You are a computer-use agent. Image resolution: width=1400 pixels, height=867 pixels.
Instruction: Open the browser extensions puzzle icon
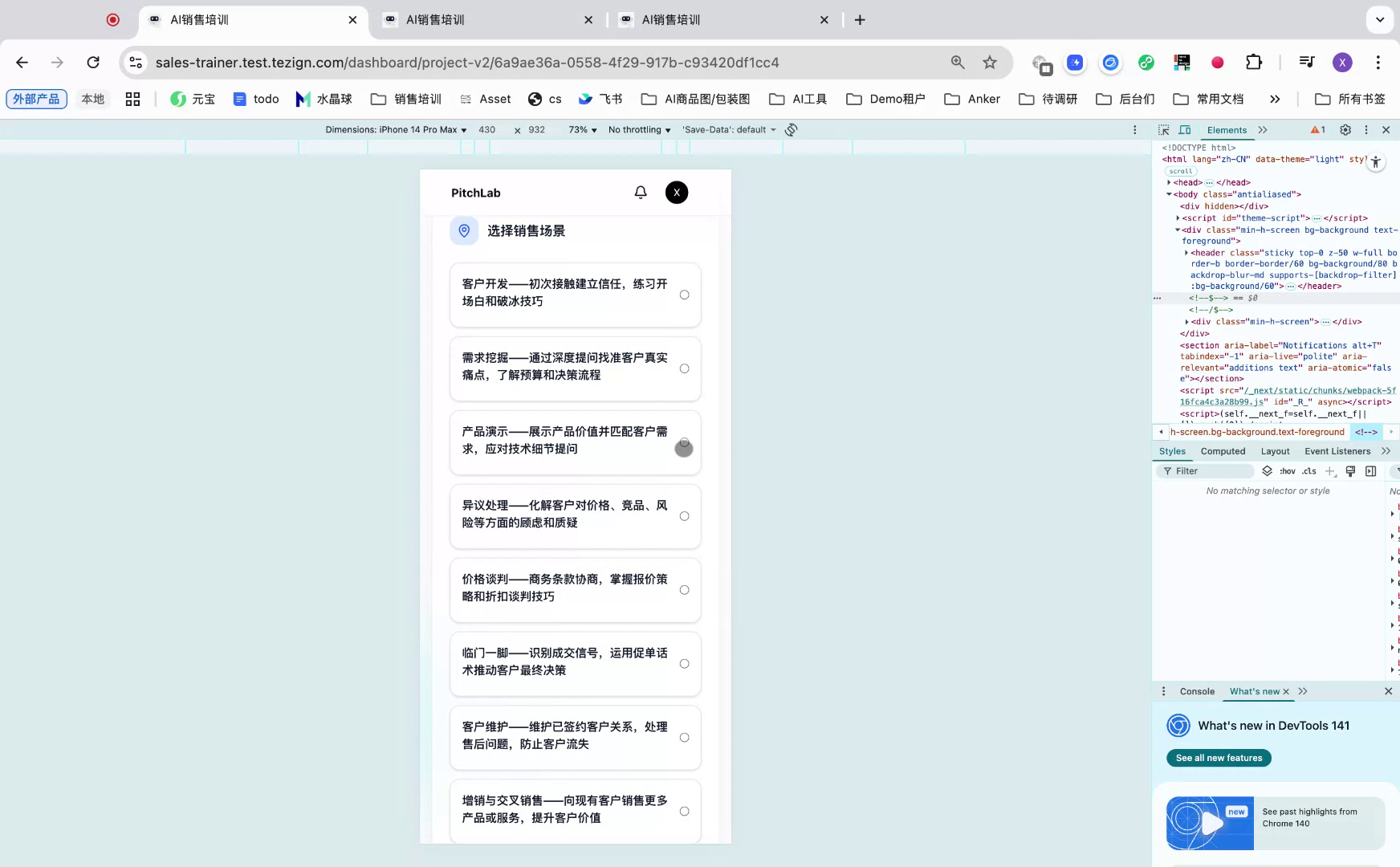[x=1253, y=62]
